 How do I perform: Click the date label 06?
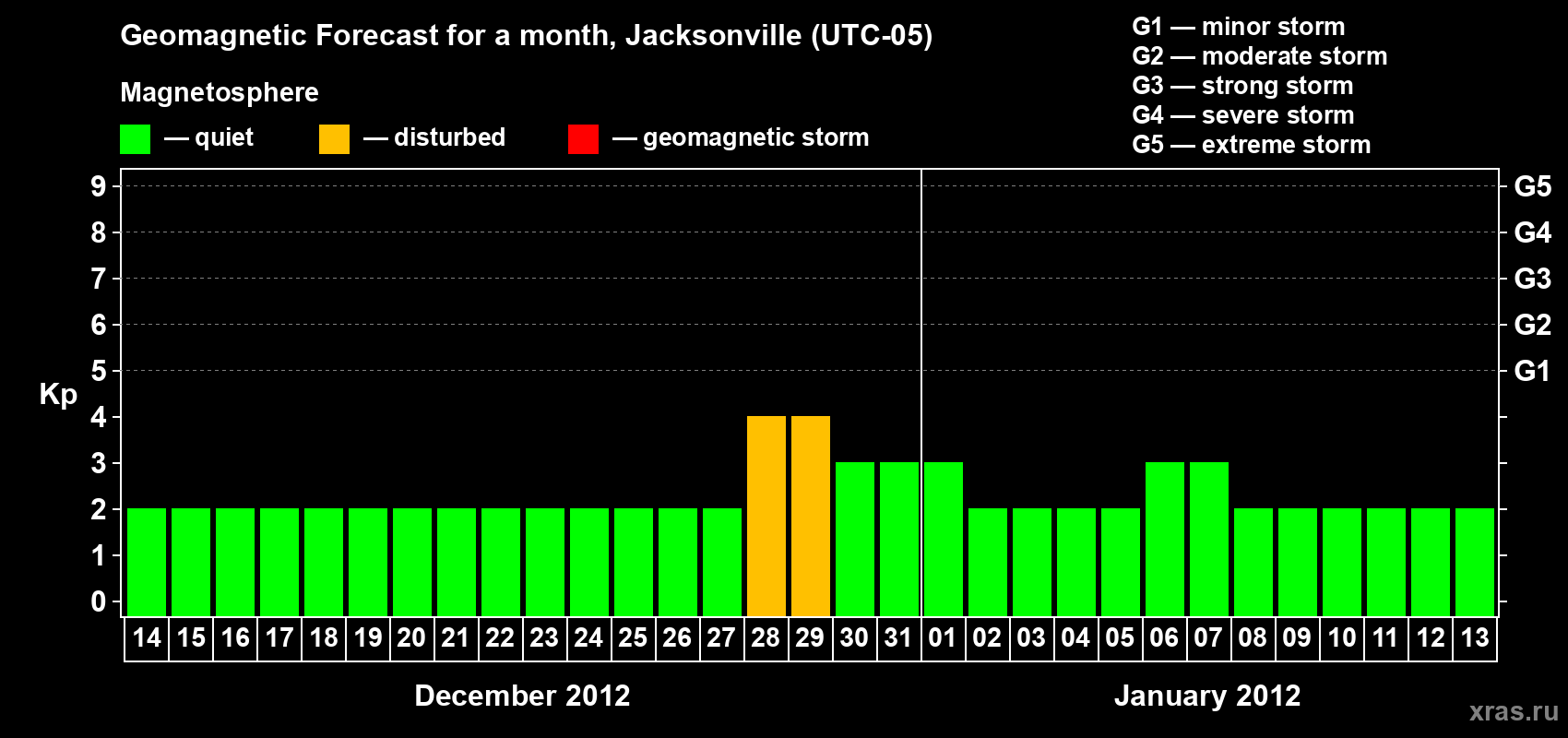click(1164, 637)
